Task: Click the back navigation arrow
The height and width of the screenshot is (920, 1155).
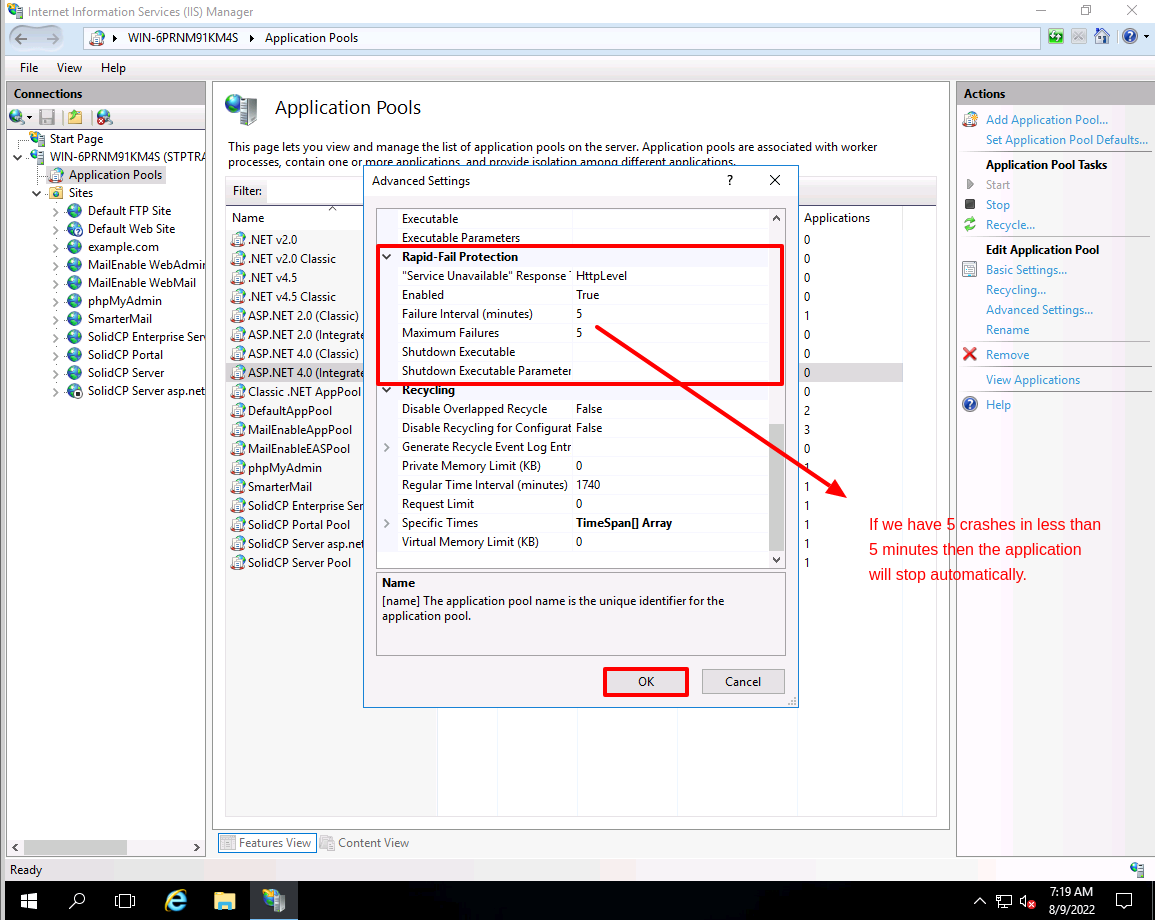Action: [21, 38]
